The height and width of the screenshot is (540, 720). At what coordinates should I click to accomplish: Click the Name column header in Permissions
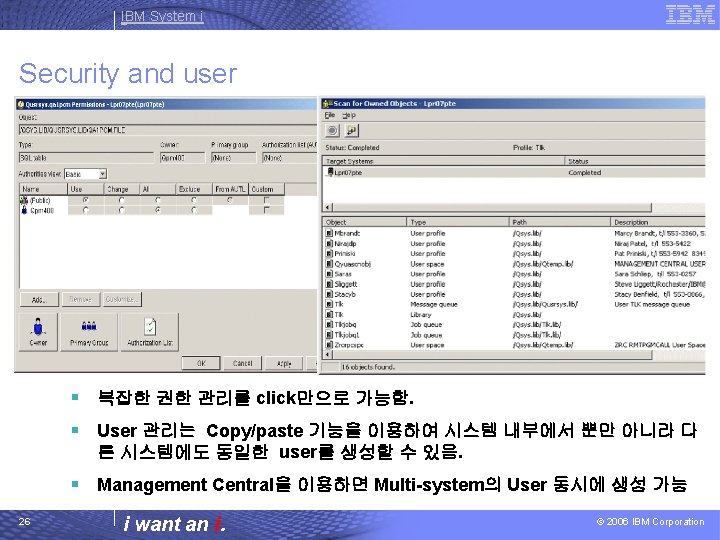(x=44, y=189)
